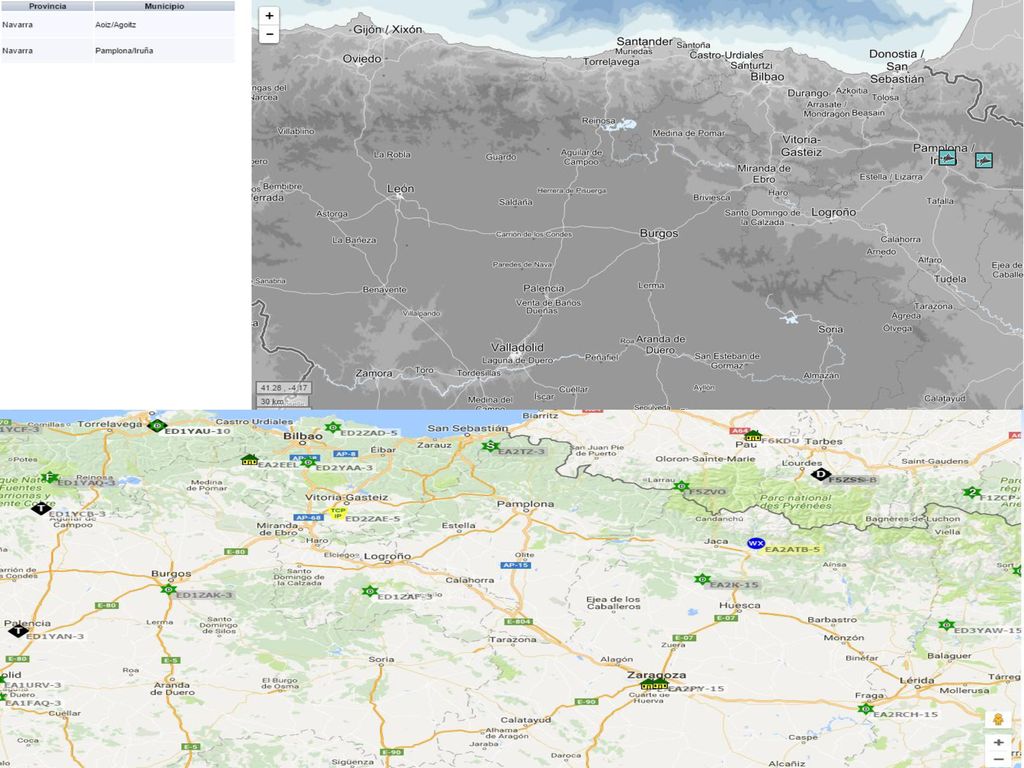Open the ED2ZAE-5 TCP IP marker
Image resolution: width=1024 pixels, height=768 pixels.
337,513
